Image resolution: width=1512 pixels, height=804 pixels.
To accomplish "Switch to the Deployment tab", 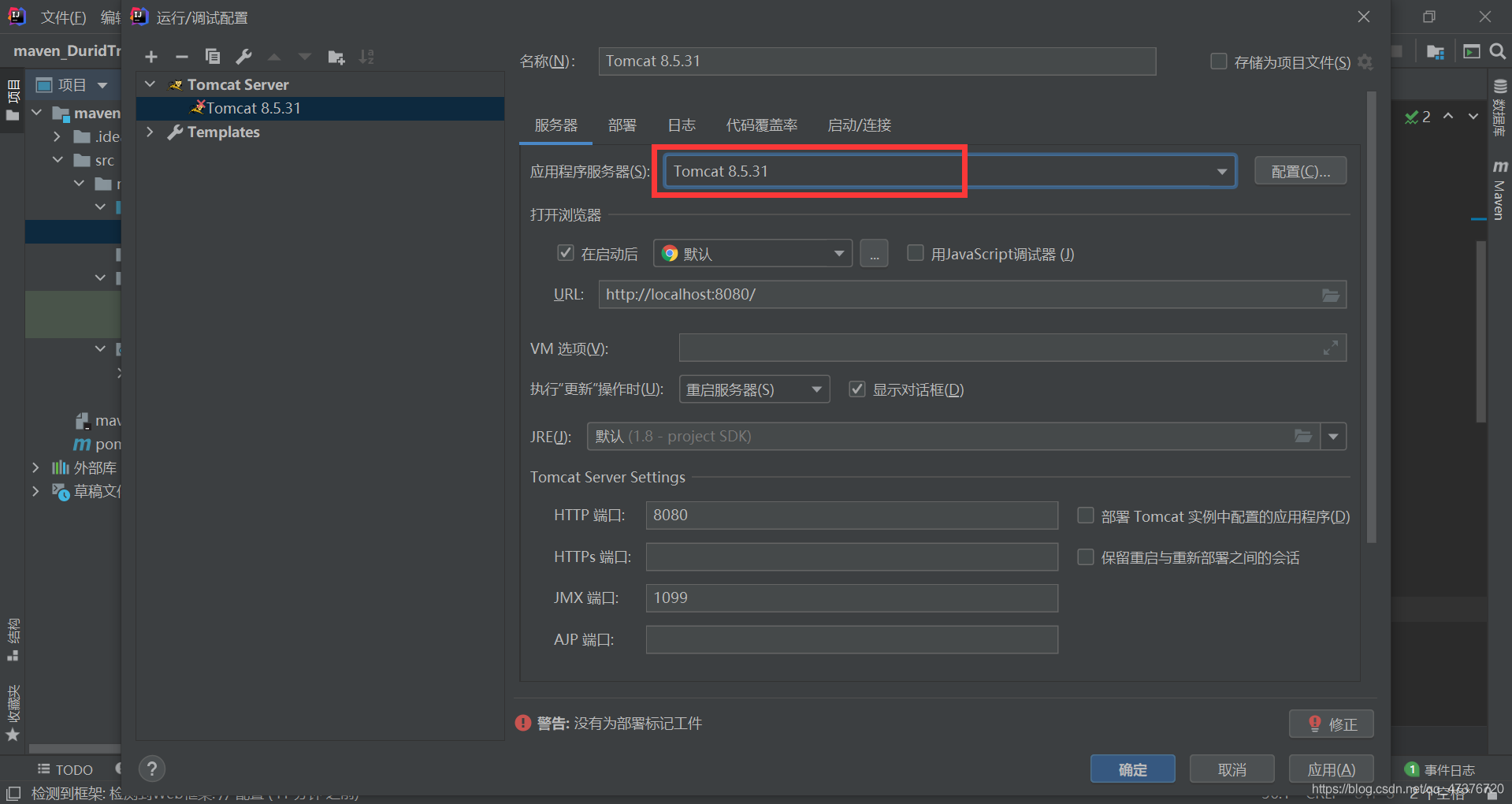I will click(x=622, y=125).
